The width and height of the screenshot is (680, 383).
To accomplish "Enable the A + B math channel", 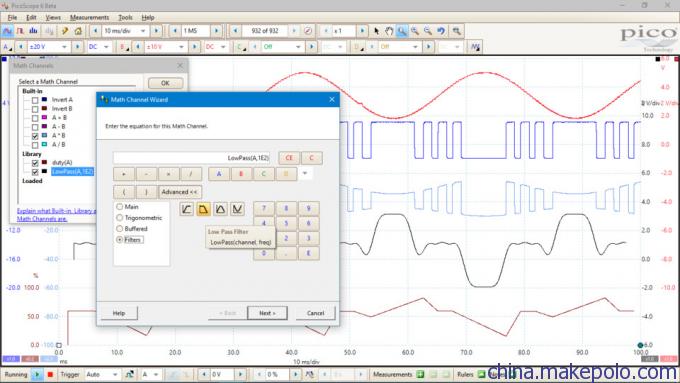I will (x=35, y=118).
